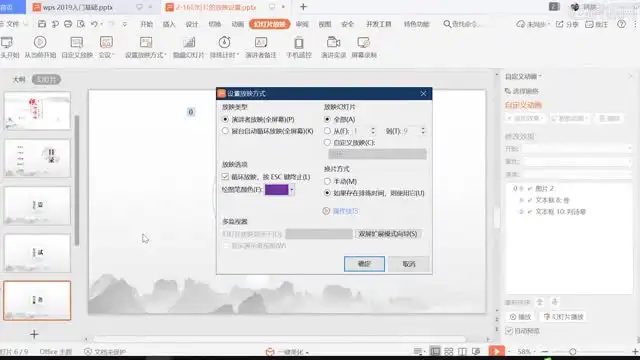Screen dimensions: 640x360
Task: Switch to the Animation (动画) ribbon tab
Action: [x=238, y=24]
